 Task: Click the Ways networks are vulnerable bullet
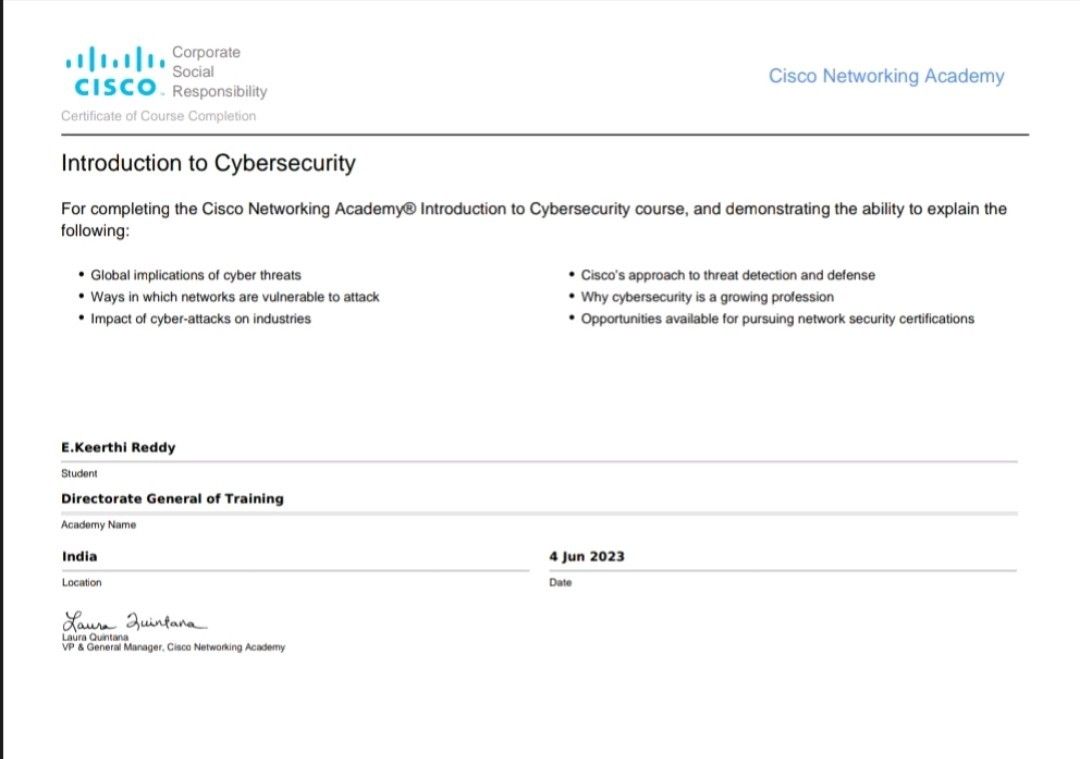tap(235, 297)
